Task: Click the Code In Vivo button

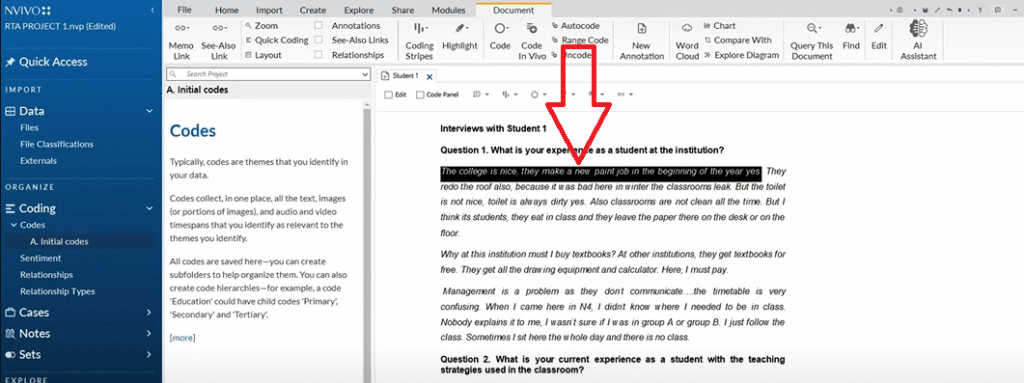Action: coord(532,41)
